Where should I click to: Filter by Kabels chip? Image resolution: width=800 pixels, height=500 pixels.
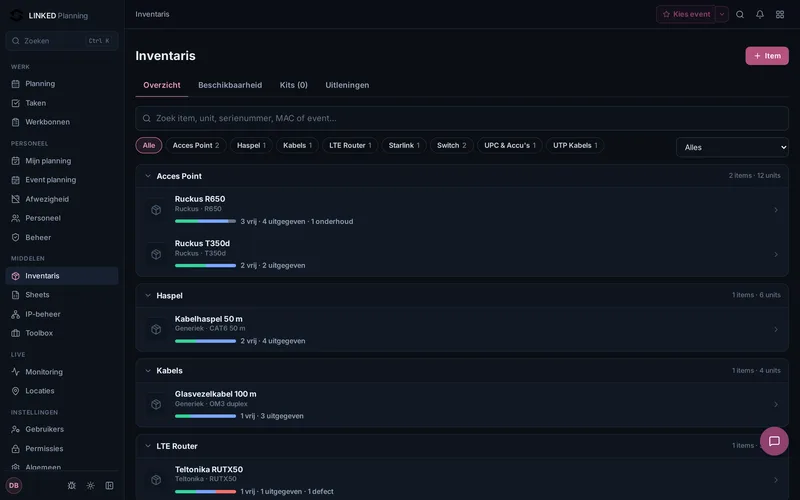click(297, 145)
